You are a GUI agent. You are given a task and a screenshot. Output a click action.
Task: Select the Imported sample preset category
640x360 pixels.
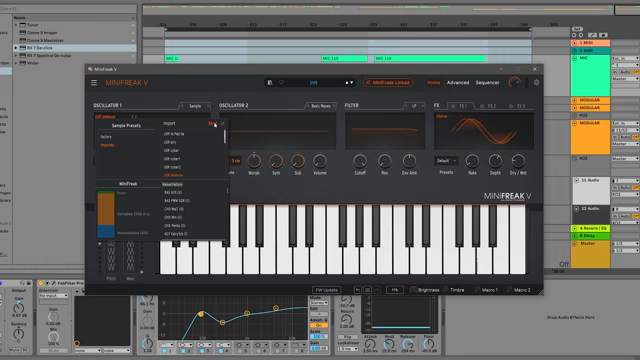(x=107, y=145)
